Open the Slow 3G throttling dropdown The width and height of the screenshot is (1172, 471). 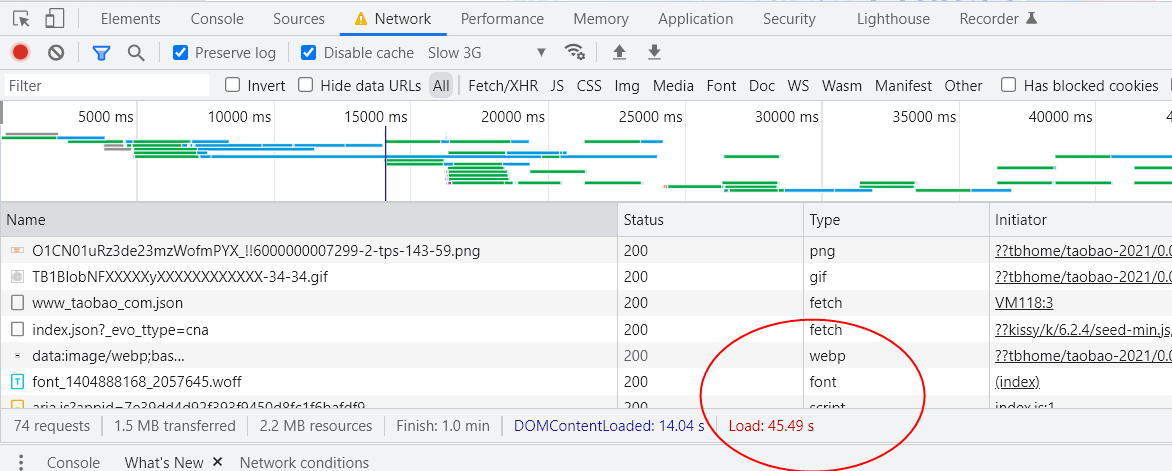pos(487,53)
